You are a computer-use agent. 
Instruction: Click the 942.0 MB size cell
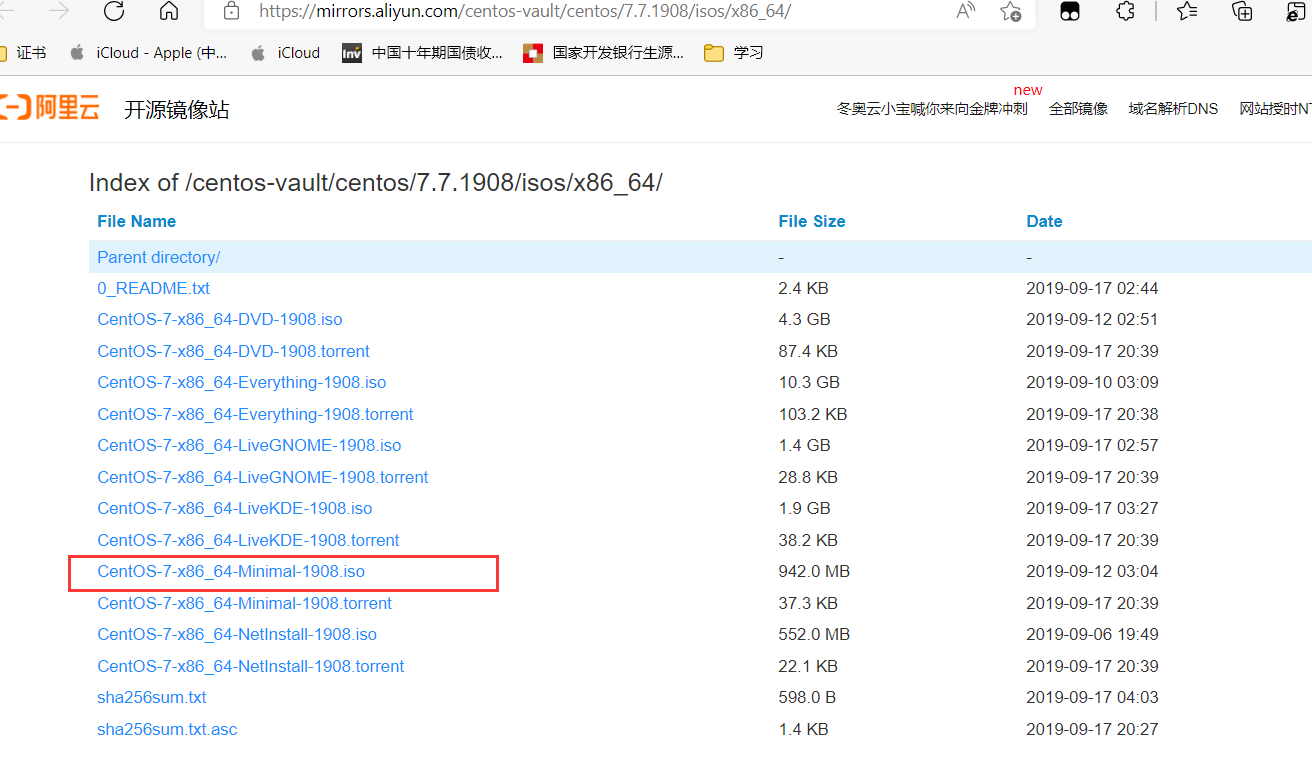[814, 572]
